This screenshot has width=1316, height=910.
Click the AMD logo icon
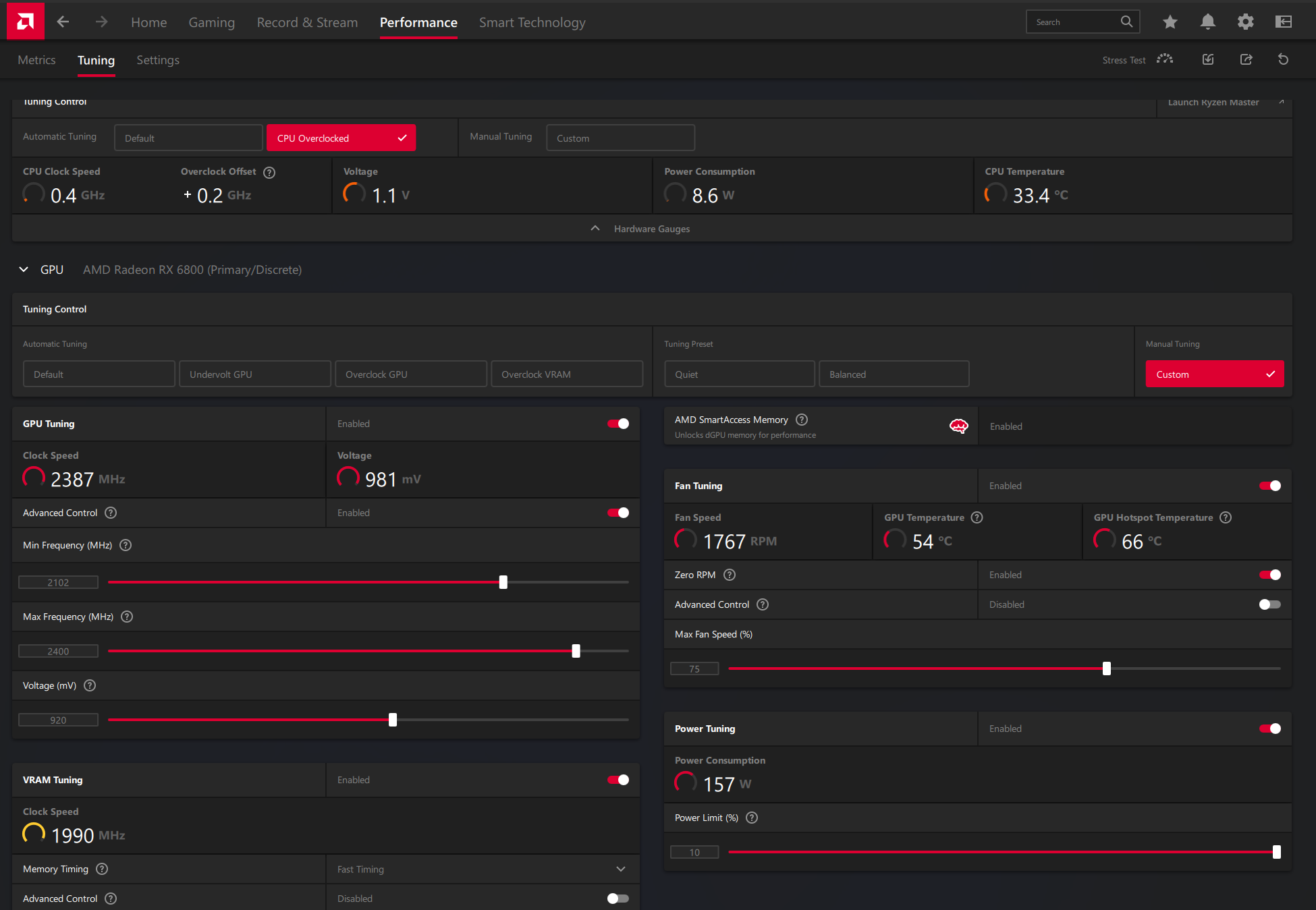[x=26, y=21]
